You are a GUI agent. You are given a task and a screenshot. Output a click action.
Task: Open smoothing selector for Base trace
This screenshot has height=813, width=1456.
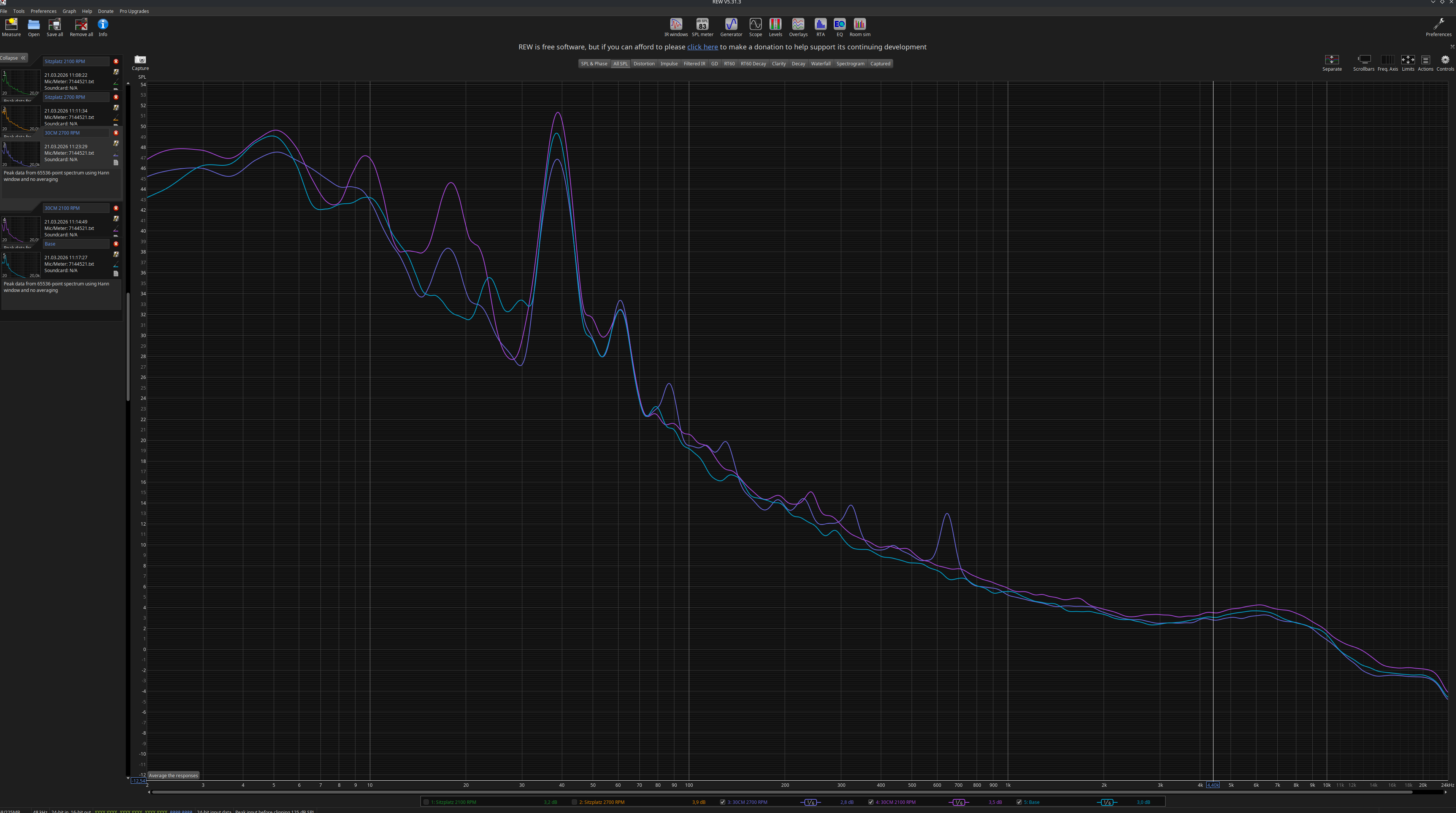coord(1107,802)
